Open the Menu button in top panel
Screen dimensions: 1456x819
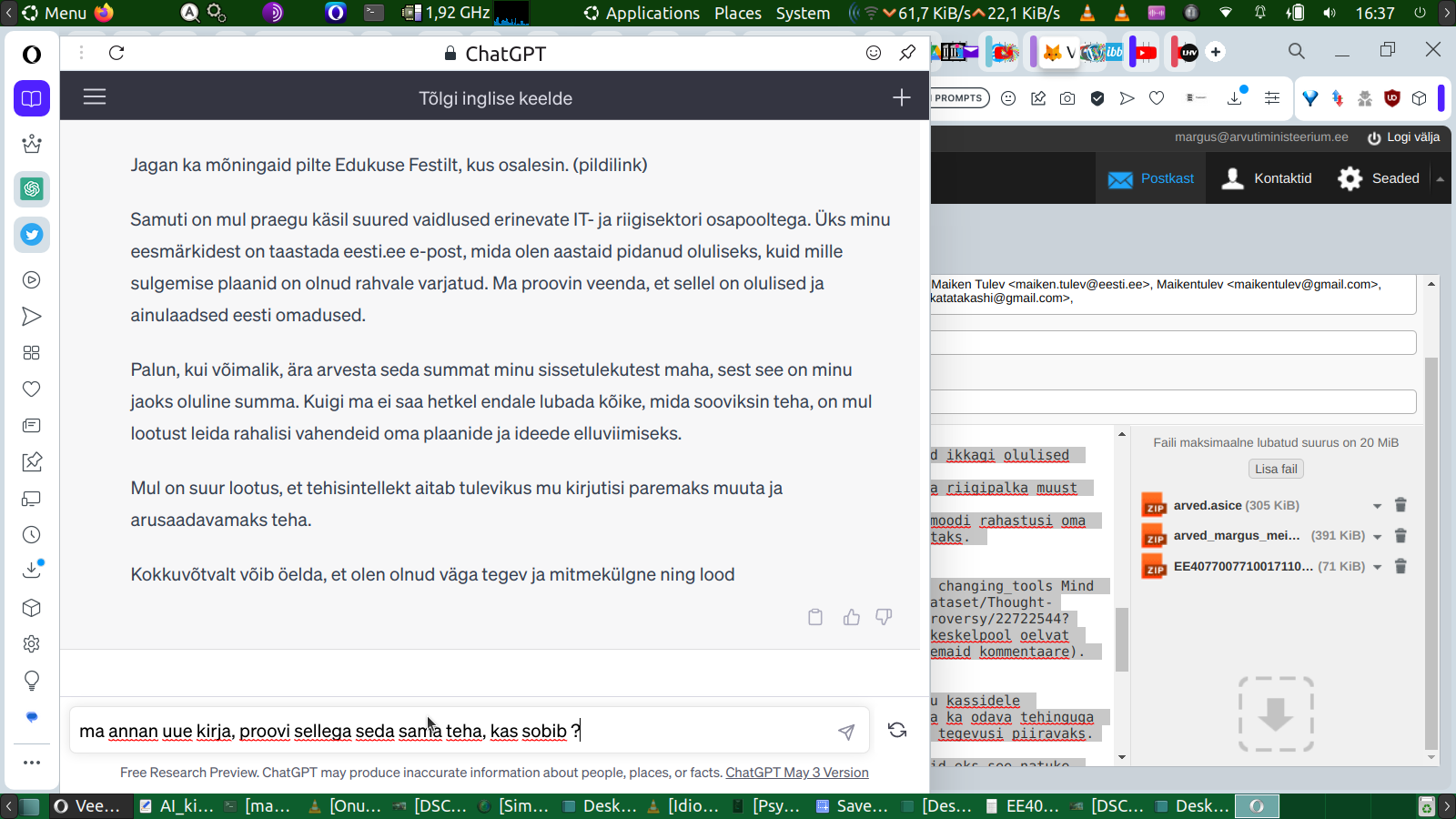pos(55,13)
